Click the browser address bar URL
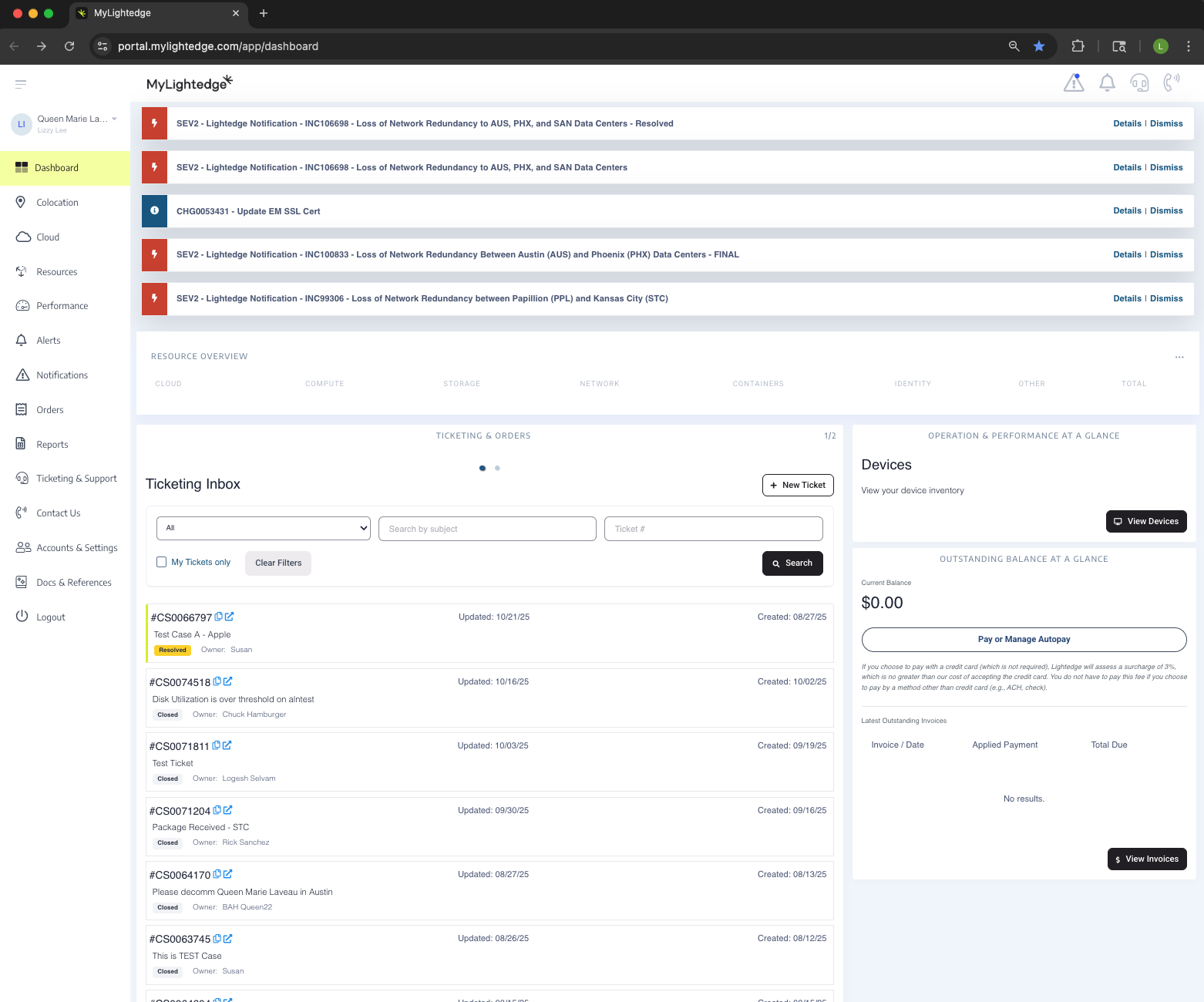 coord(218,46)
